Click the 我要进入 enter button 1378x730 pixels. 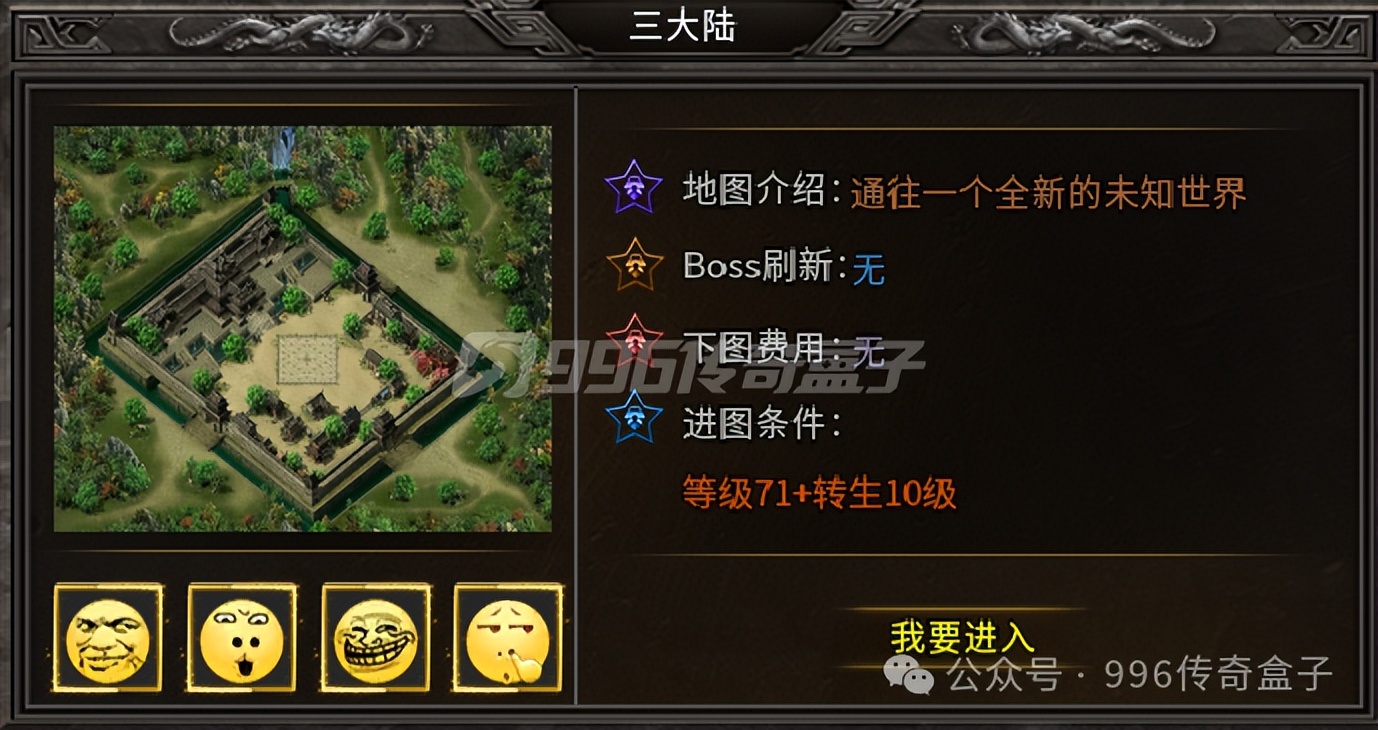click(961, 637)
